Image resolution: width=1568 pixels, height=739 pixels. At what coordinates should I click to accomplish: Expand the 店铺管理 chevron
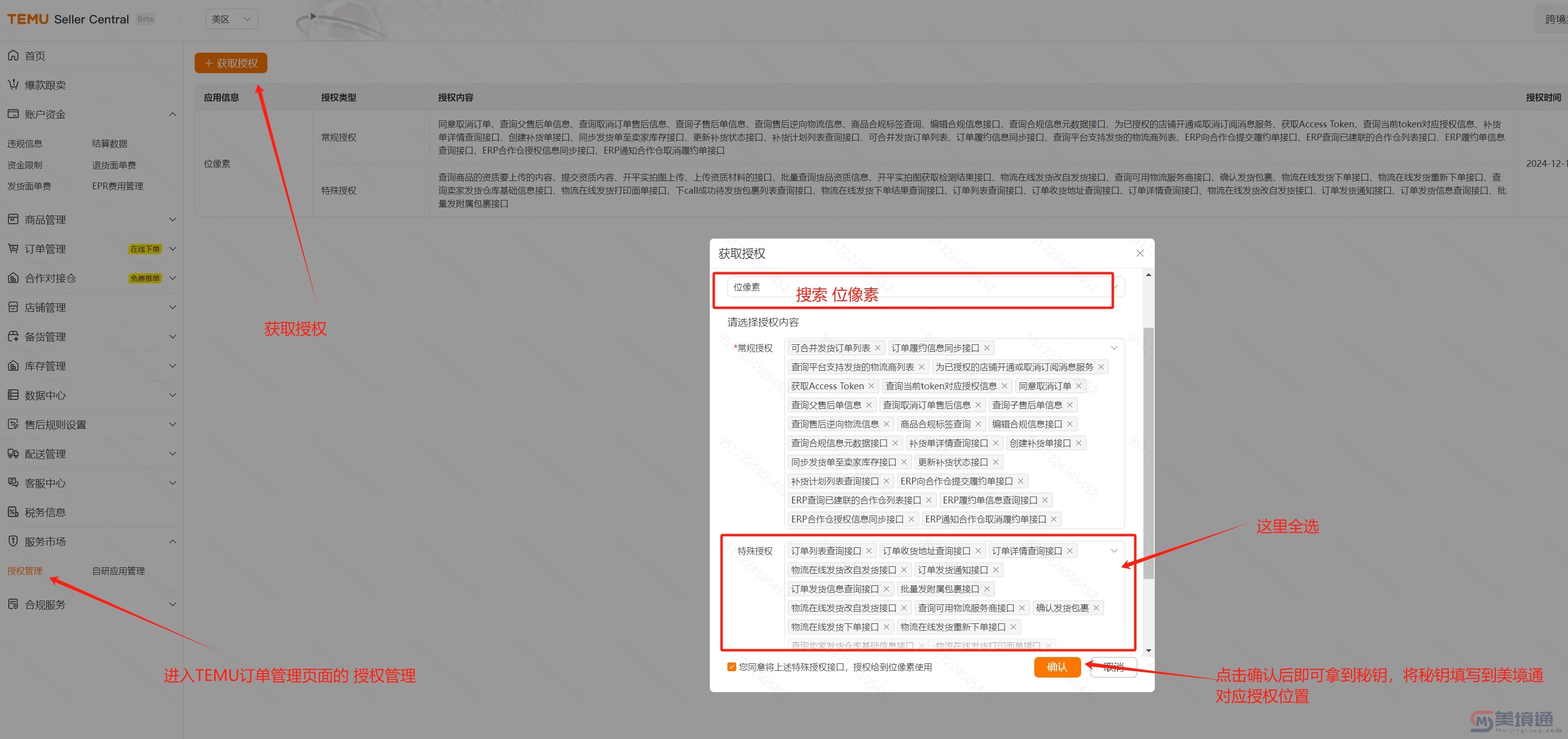[x=172, y=307]
